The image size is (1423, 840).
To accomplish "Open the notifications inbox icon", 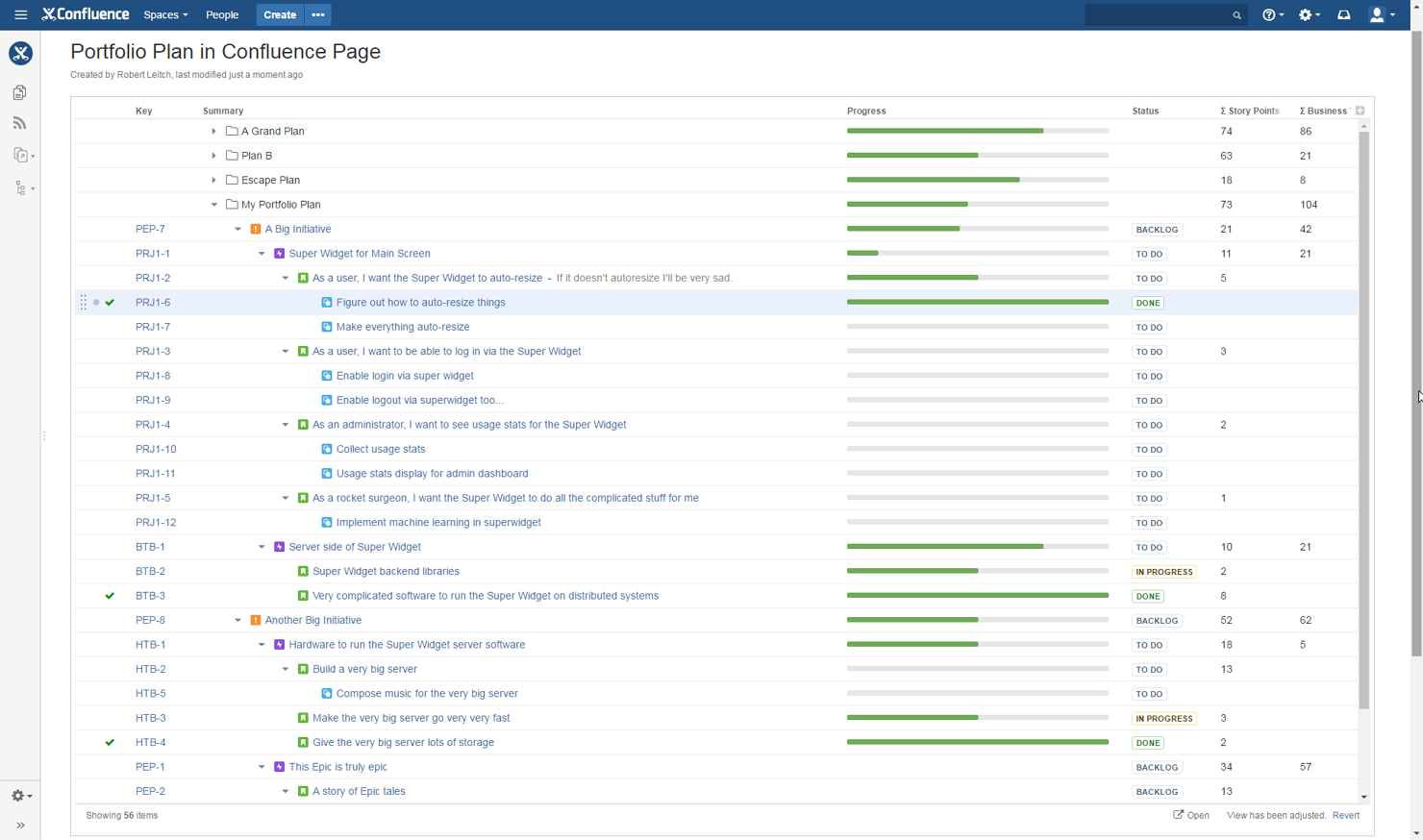I will click(1344, 14).
